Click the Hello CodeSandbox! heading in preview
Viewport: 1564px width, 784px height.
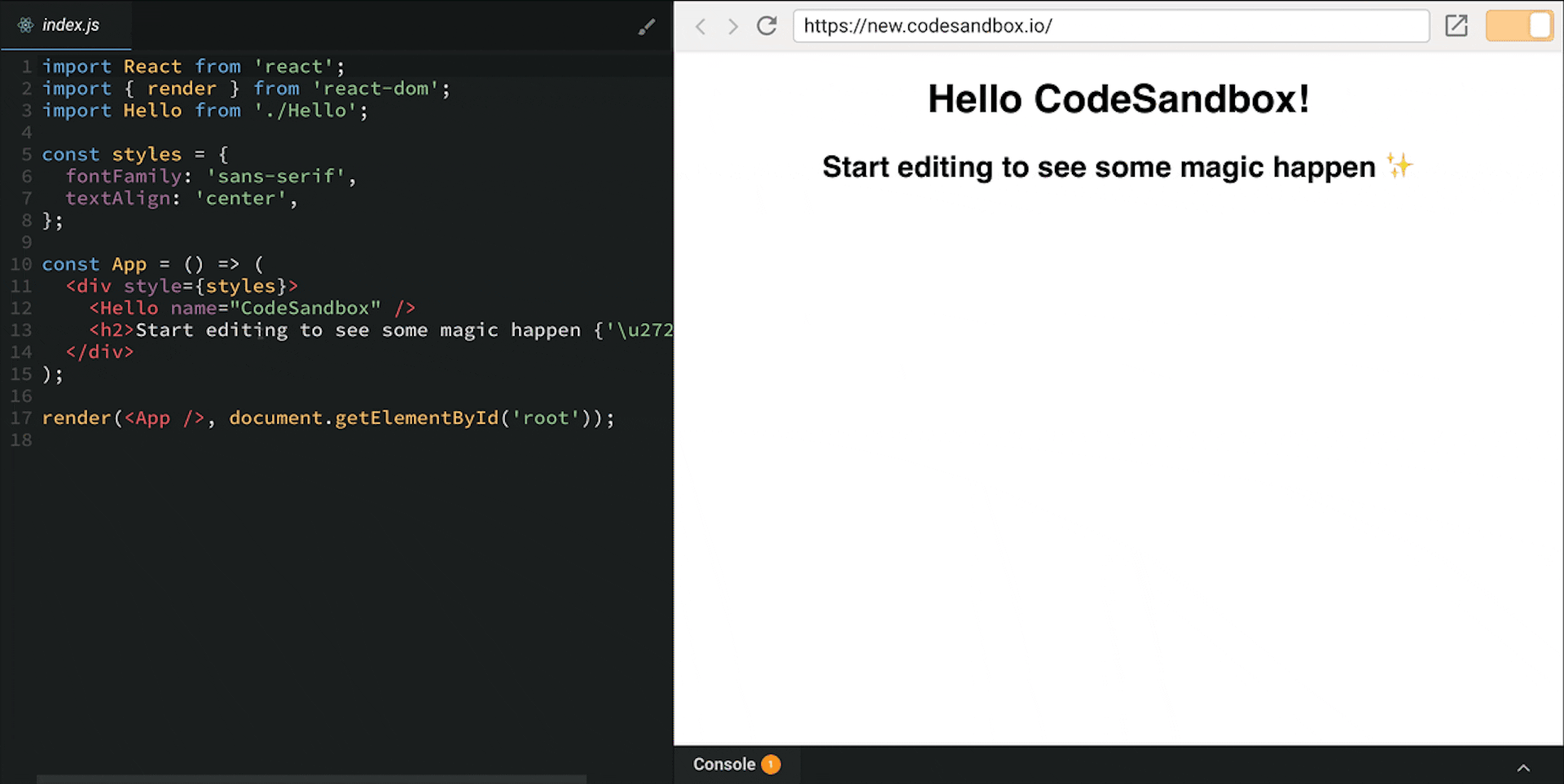tap(1117, 99)
